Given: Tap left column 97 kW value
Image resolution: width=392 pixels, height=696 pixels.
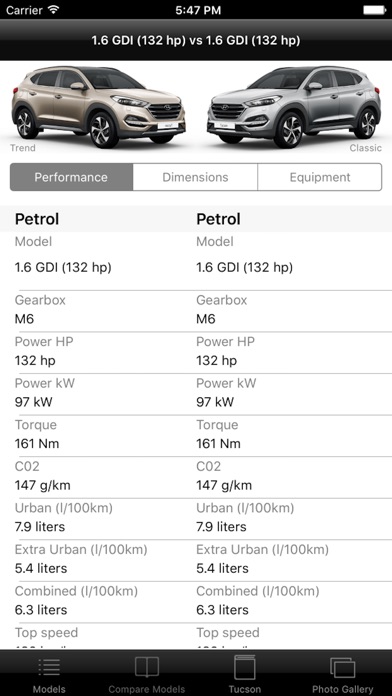Looking at the screenshot, I should [x=34, y=402].
